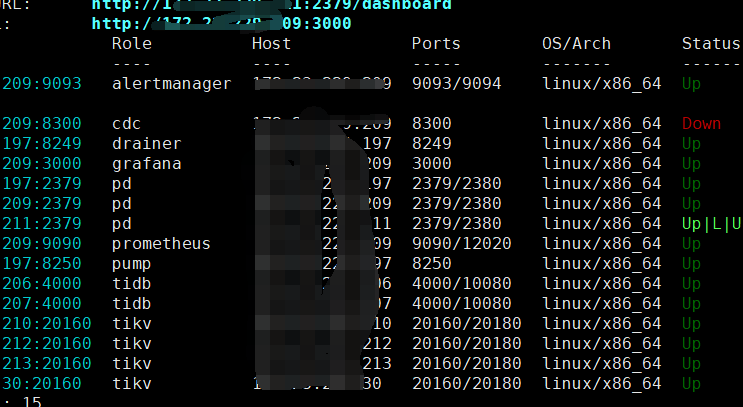Image resolution: width=743 pixels, height=407 pixels.
Task: Click the ID cell 209:9093
Action: click(x=42, y=84)
